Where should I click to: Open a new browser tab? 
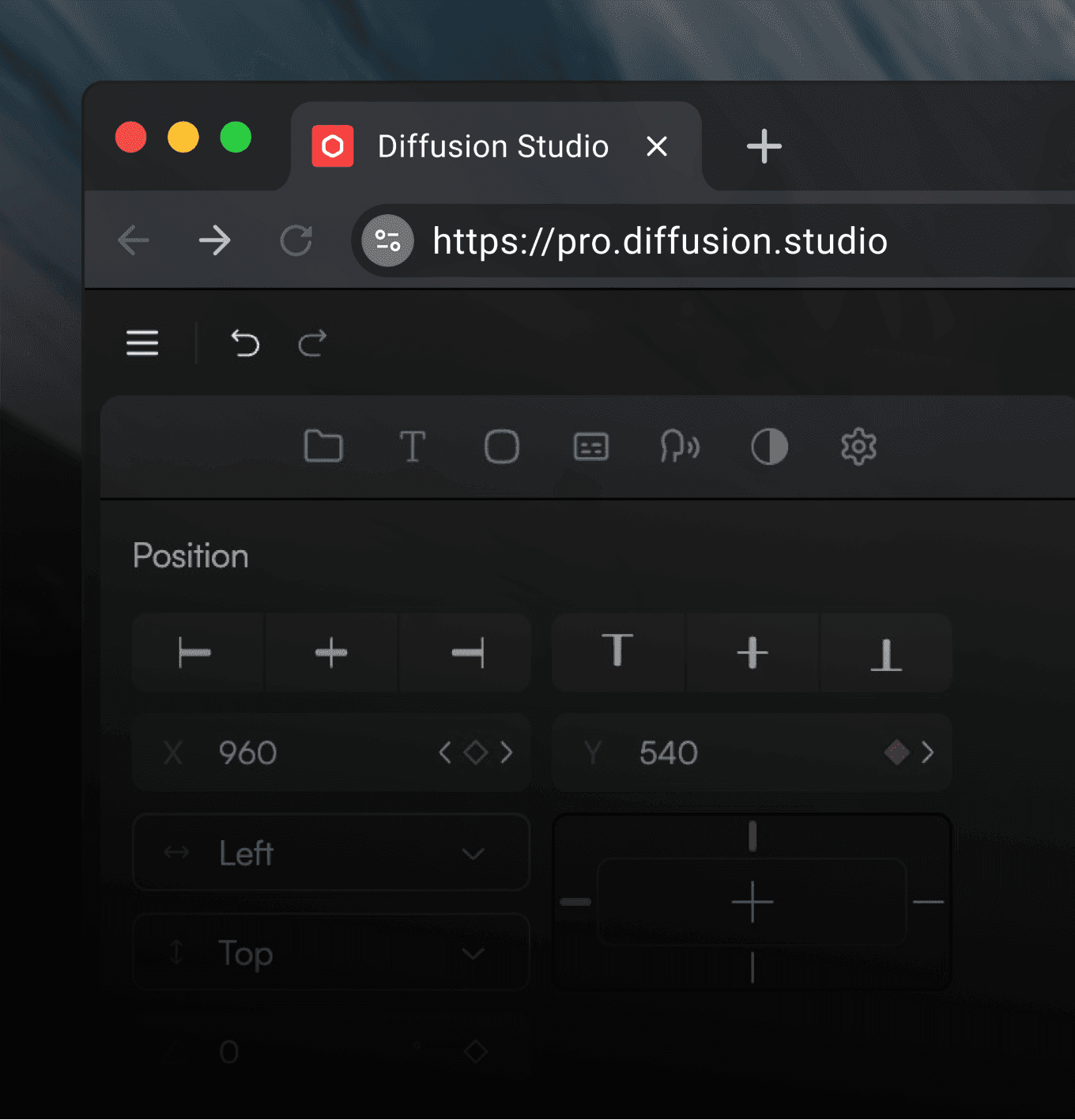point(764,146)
